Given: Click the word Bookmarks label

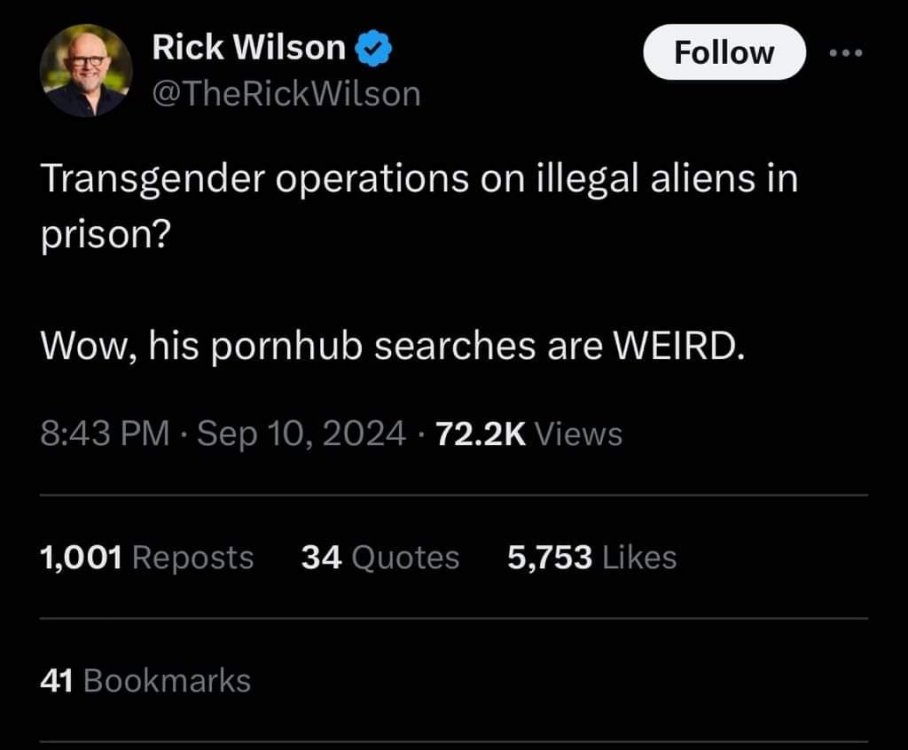Looking at the screenshot, I should click(167, 680).
